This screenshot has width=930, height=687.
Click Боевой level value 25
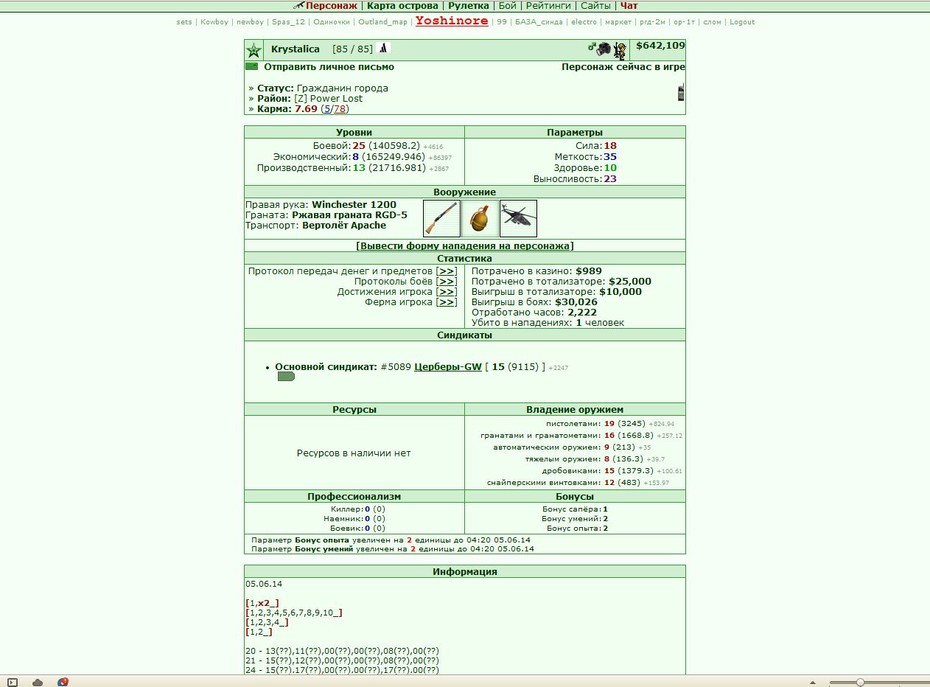pos(359,146)
